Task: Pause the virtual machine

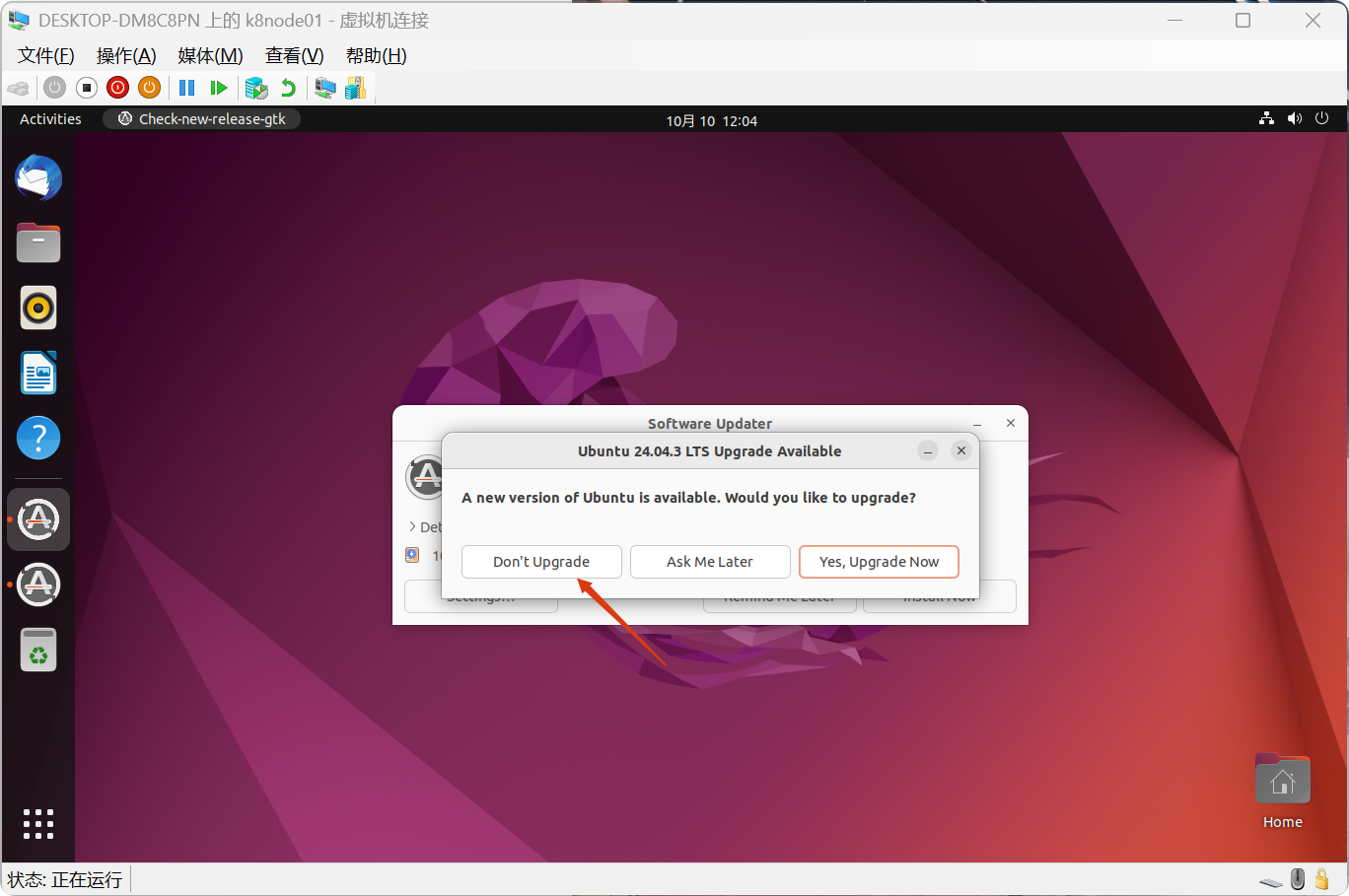Action: point(186,88)
